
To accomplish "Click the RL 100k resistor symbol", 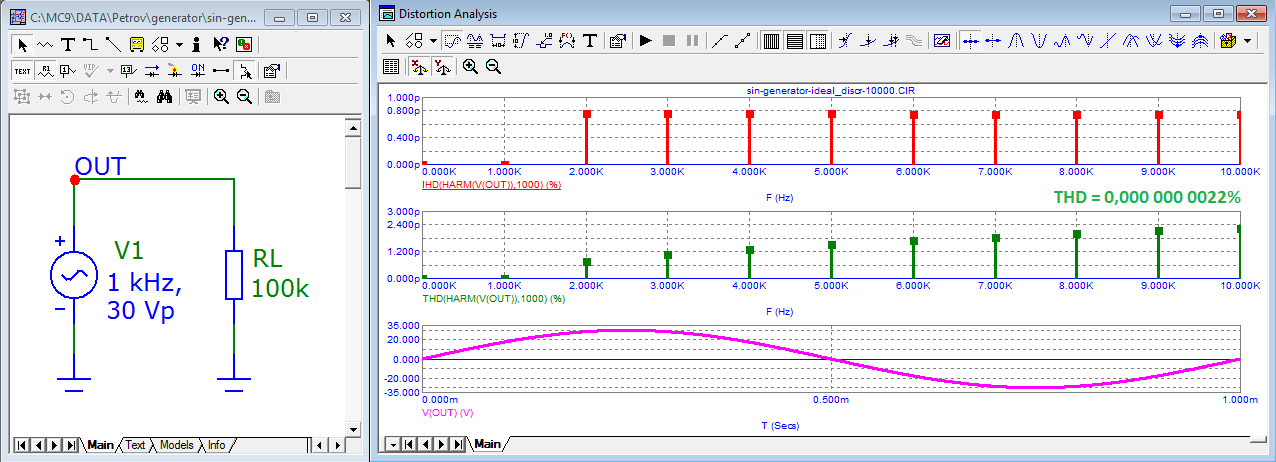I will [x=234, y=275].
